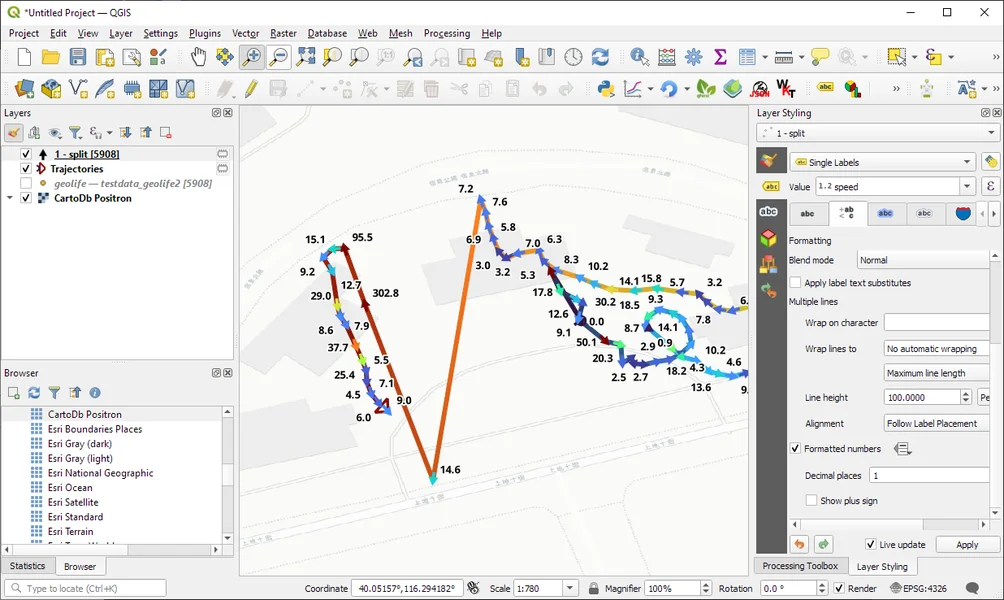Switch to the Processing Toolbox tab
The height and width of the screenshot is (600, 1004).
coord(800,566)
